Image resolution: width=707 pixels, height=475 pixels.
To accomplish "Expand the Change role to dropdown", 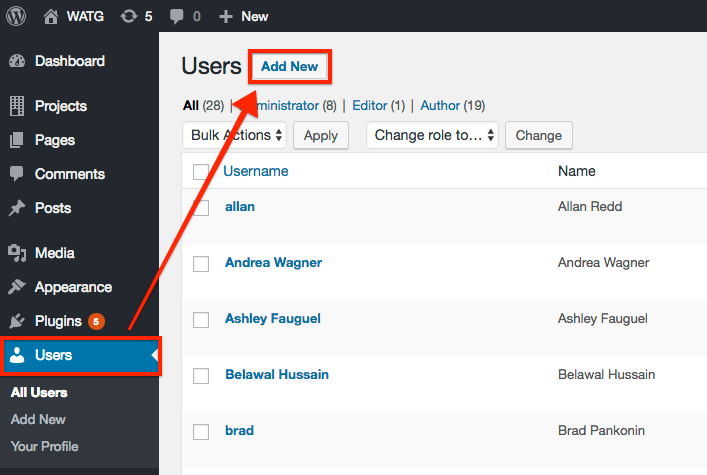I will [432, 135].
